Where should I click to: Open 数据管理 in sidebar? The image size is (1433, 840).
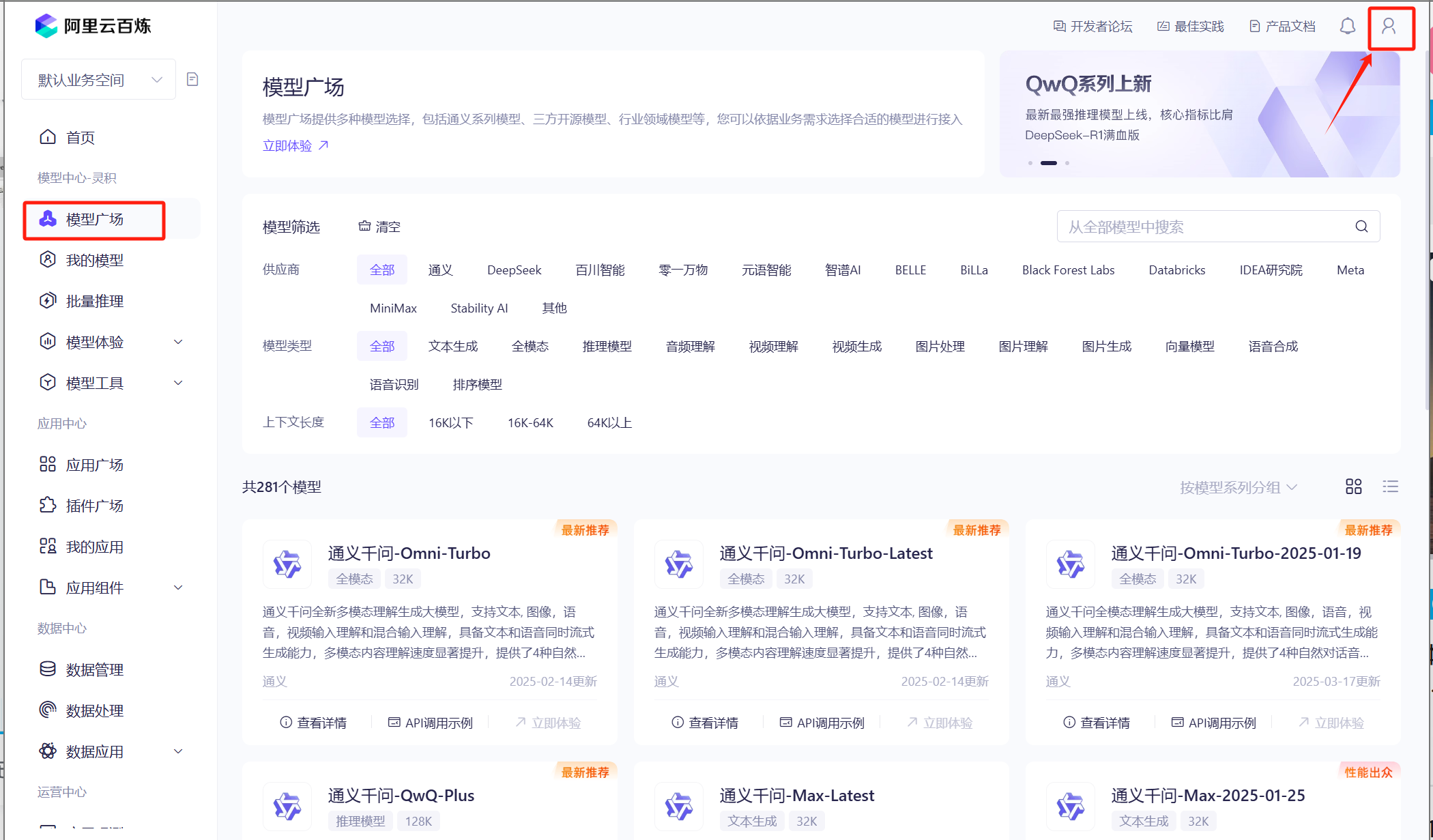pyautogui.click(x=94, y=669)
